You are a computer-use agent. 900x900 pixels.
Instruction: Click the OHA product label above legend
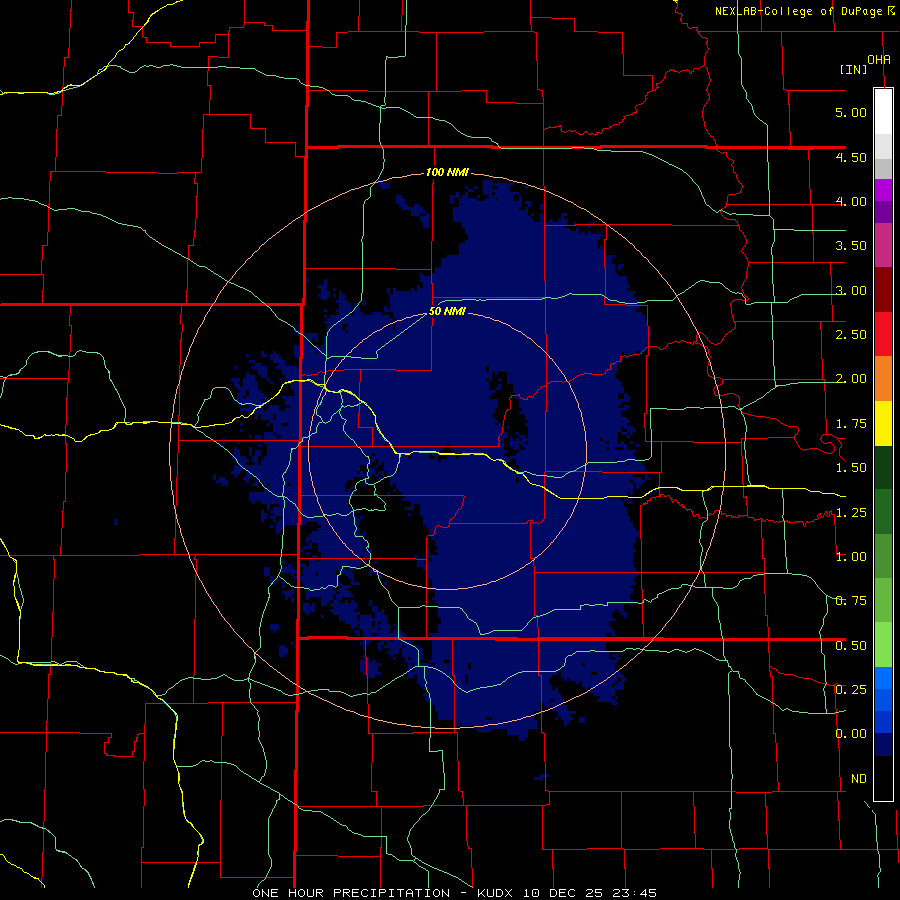pyautogui.click(x=879, y=59)
